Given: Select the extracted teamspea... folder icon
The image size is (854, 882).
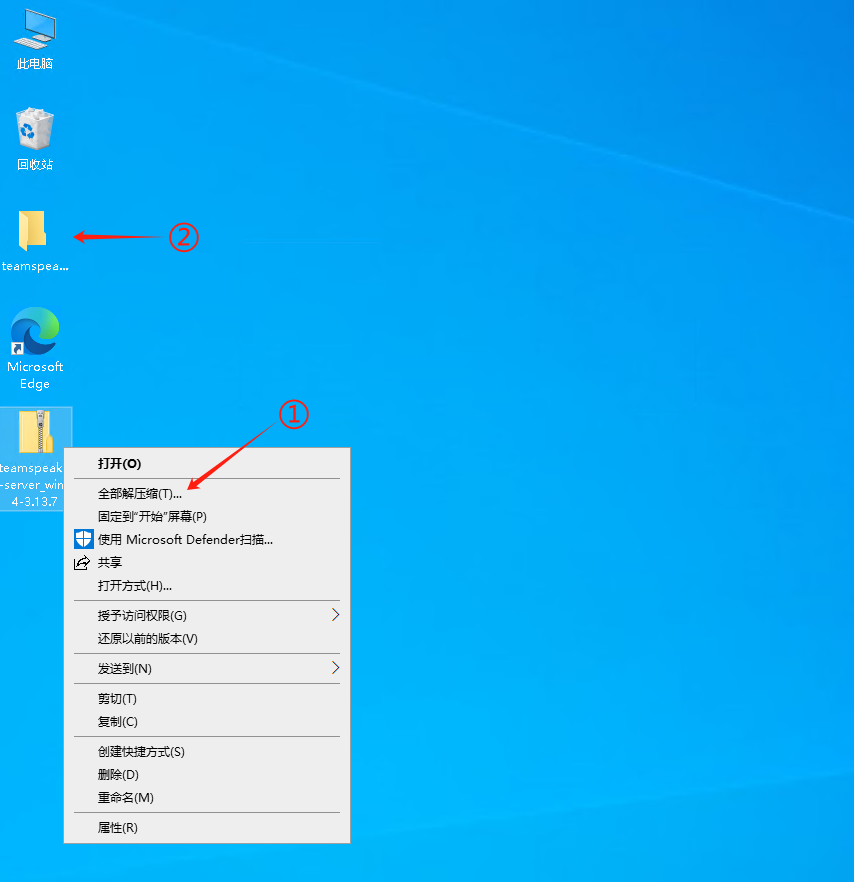Looking at the screenshot, I should click(x=33, y=231).
